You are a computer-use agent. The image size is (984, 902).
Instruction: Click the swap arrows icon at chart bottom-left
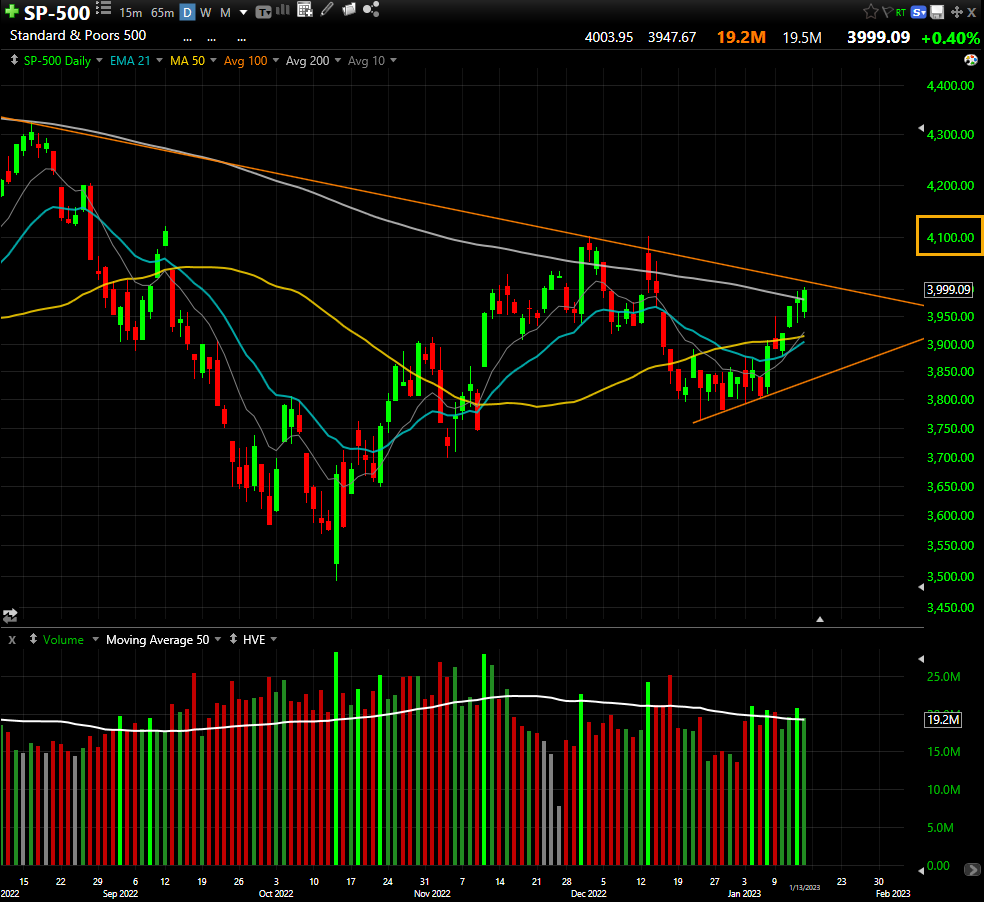click(9, 615)
